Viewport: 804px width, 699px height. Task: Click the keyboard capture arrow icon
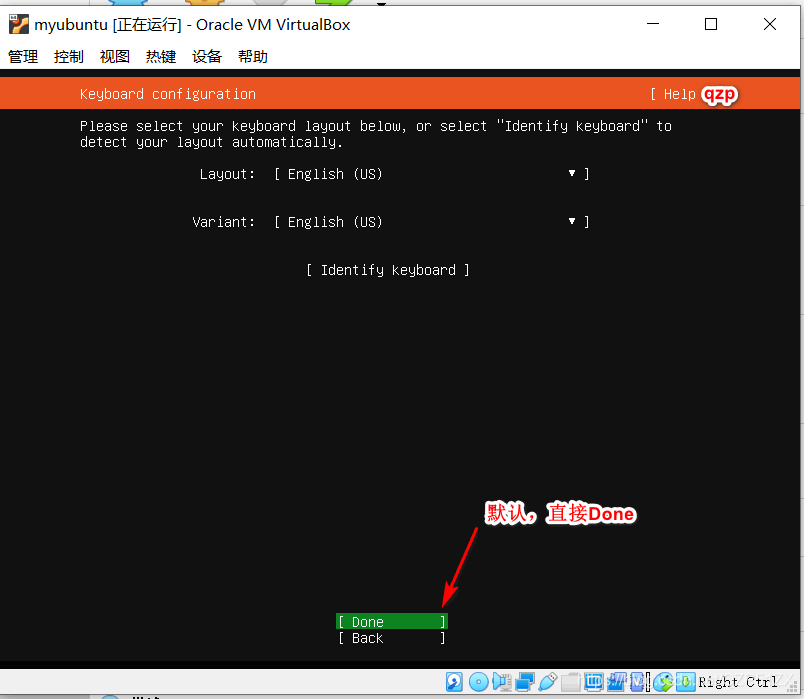coord(686,682)
